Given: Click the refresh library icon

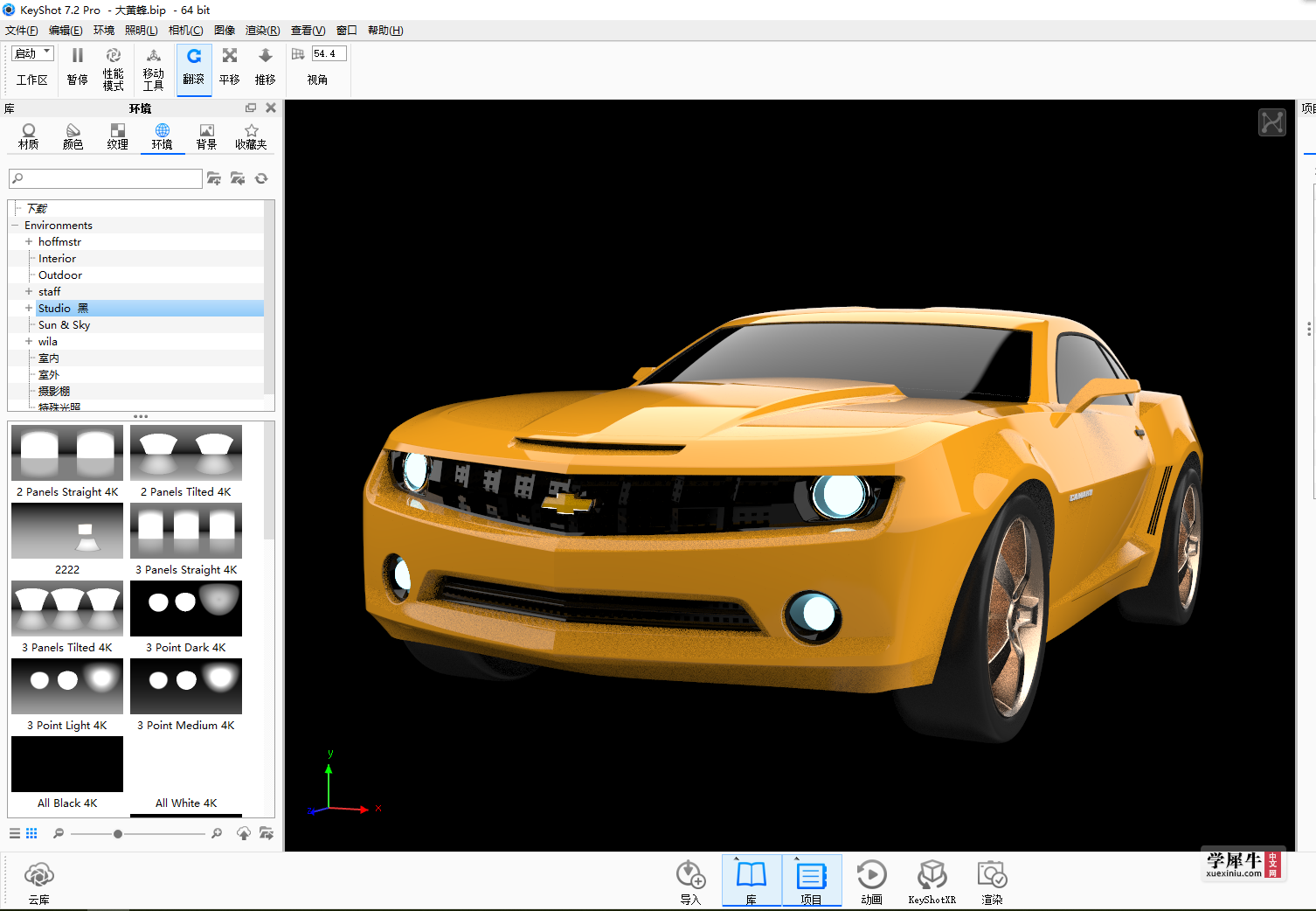Looking at the screenshot, I should click(x=261, y=178).
